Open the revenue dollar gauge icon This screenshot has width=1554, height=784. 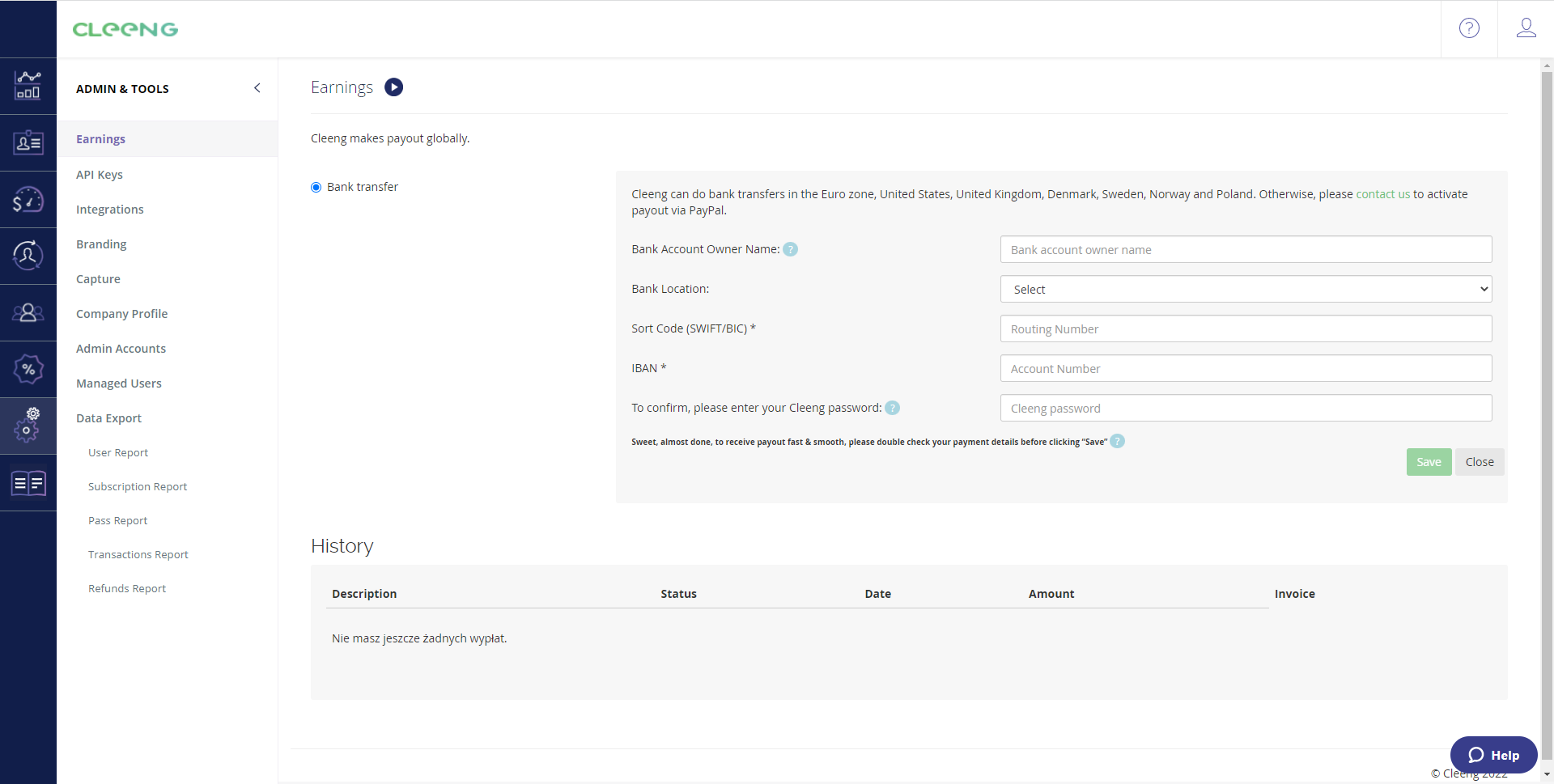click(x=28, y=199)
